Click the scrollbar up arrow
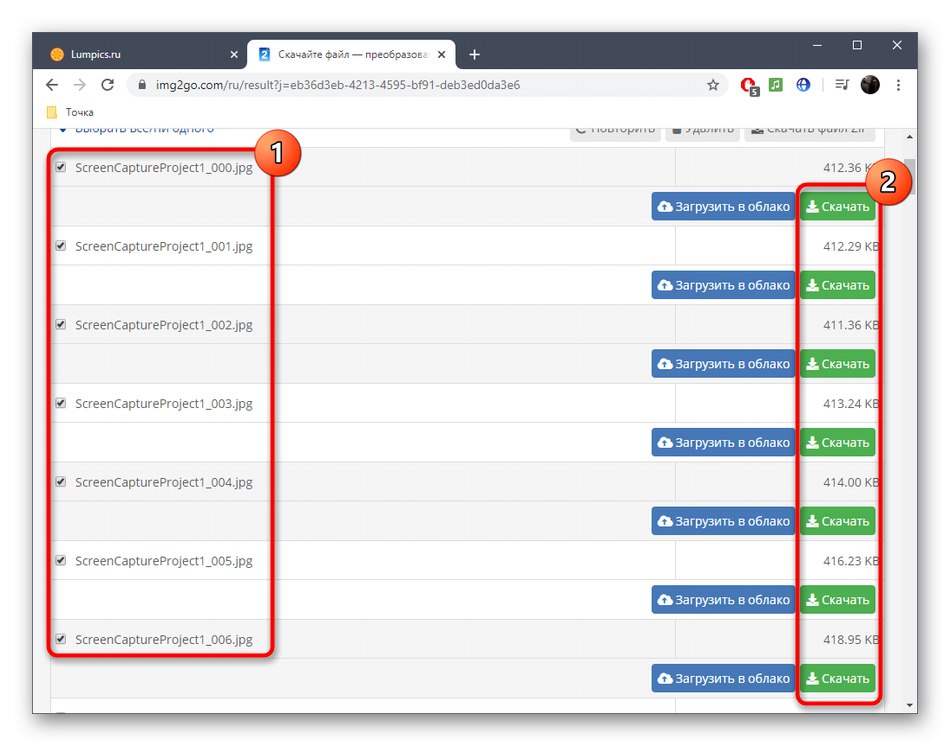 (x=909, y=137)
